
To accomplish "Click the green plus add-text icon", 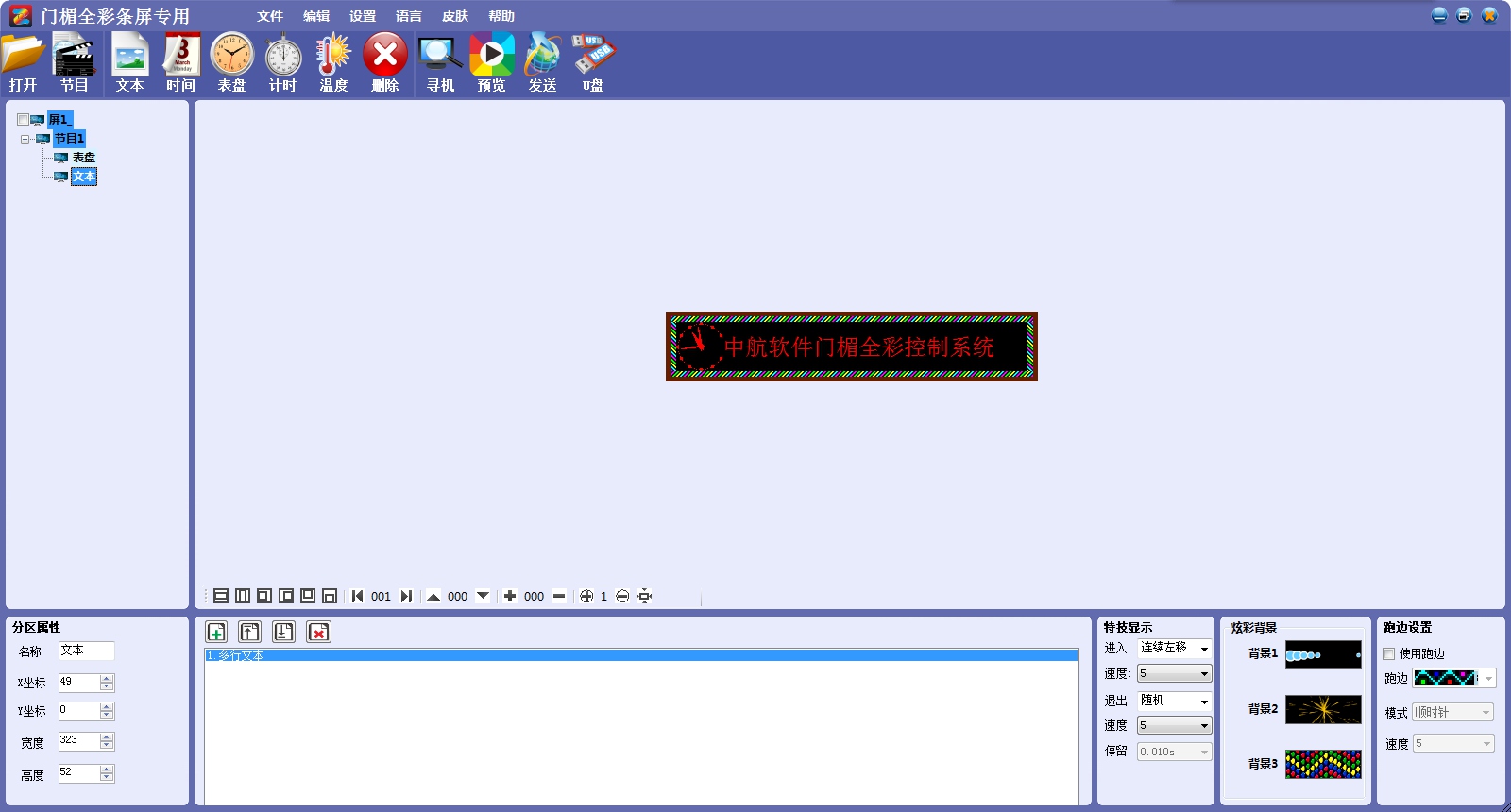I will coord(216,632).
